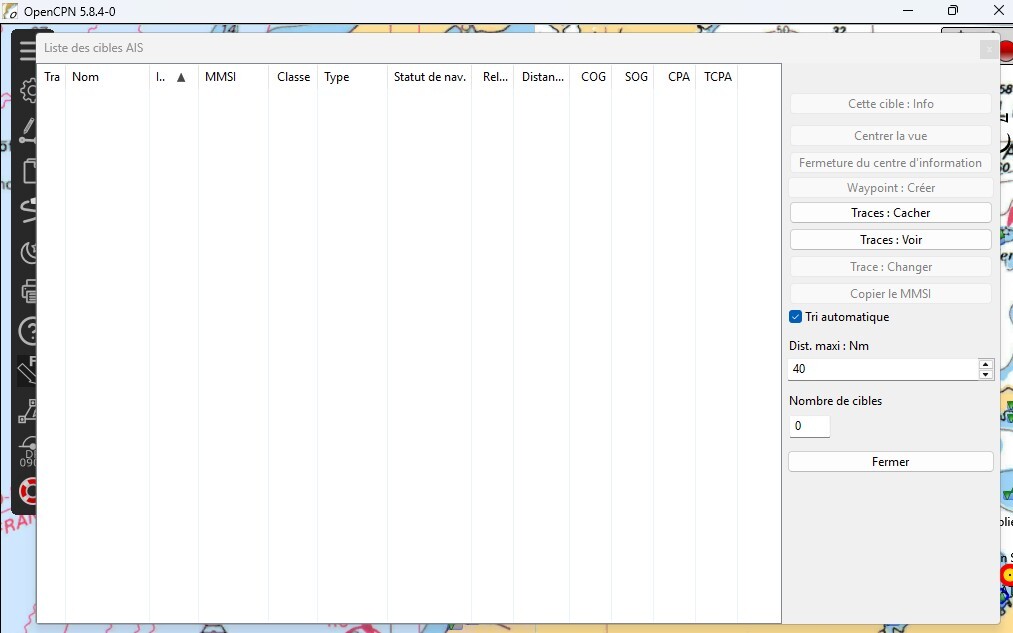This screenshot has width=1013, height=633.
Task: Restore the OpenCPN window size
Action: pos(953,10)
